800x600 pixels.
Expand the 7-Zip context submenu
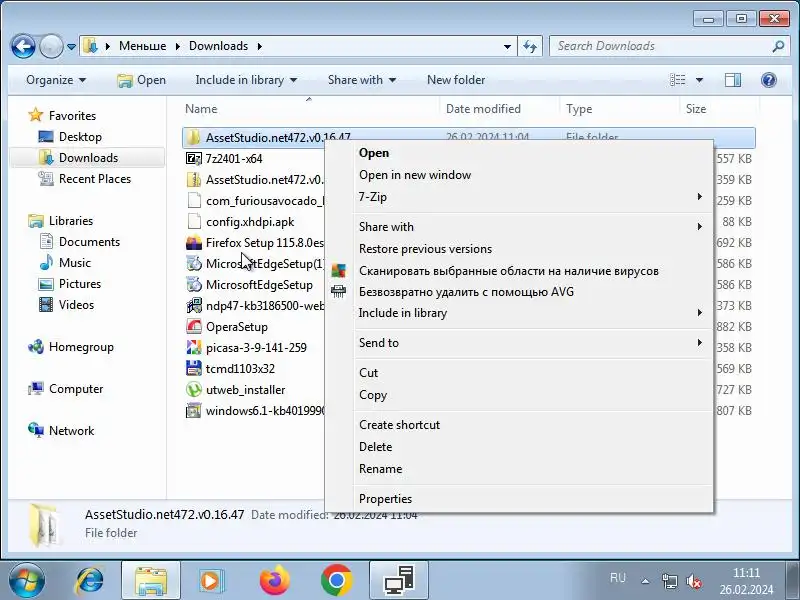519,197
